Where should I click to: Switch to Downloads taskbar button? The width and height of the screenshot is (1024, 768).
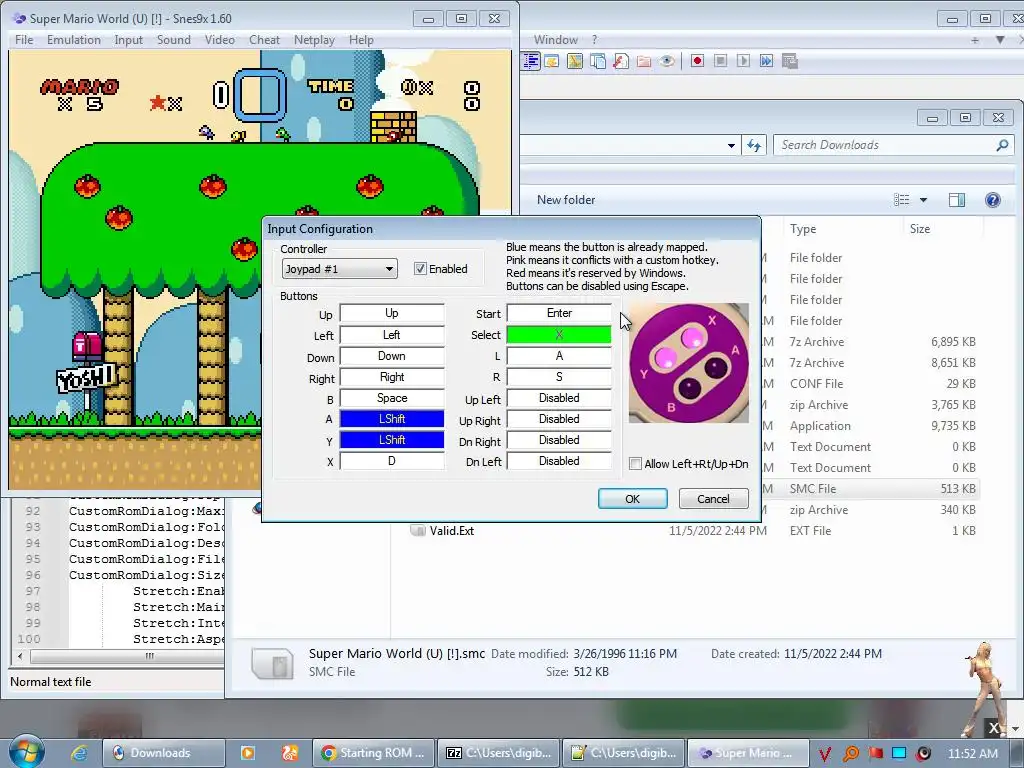[x=164, y=753]
